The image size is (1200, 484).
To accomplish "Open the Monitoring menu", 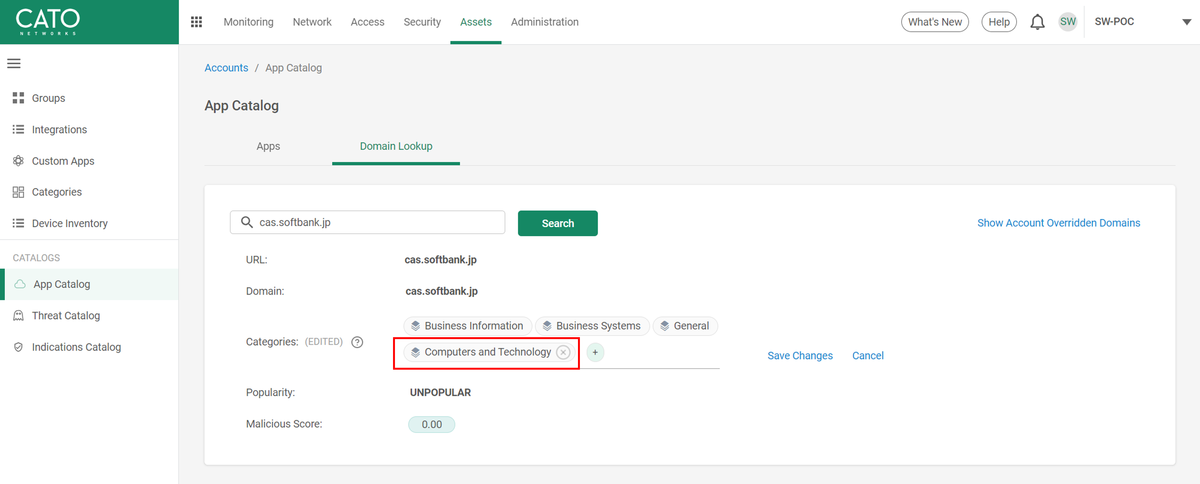I will pos(248,22).
